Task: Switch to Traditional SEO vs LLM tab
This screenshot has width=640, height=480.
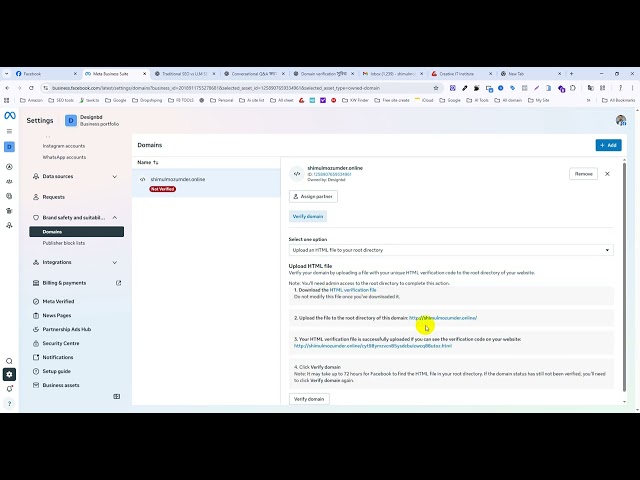Action: click(x=185, y=74)
